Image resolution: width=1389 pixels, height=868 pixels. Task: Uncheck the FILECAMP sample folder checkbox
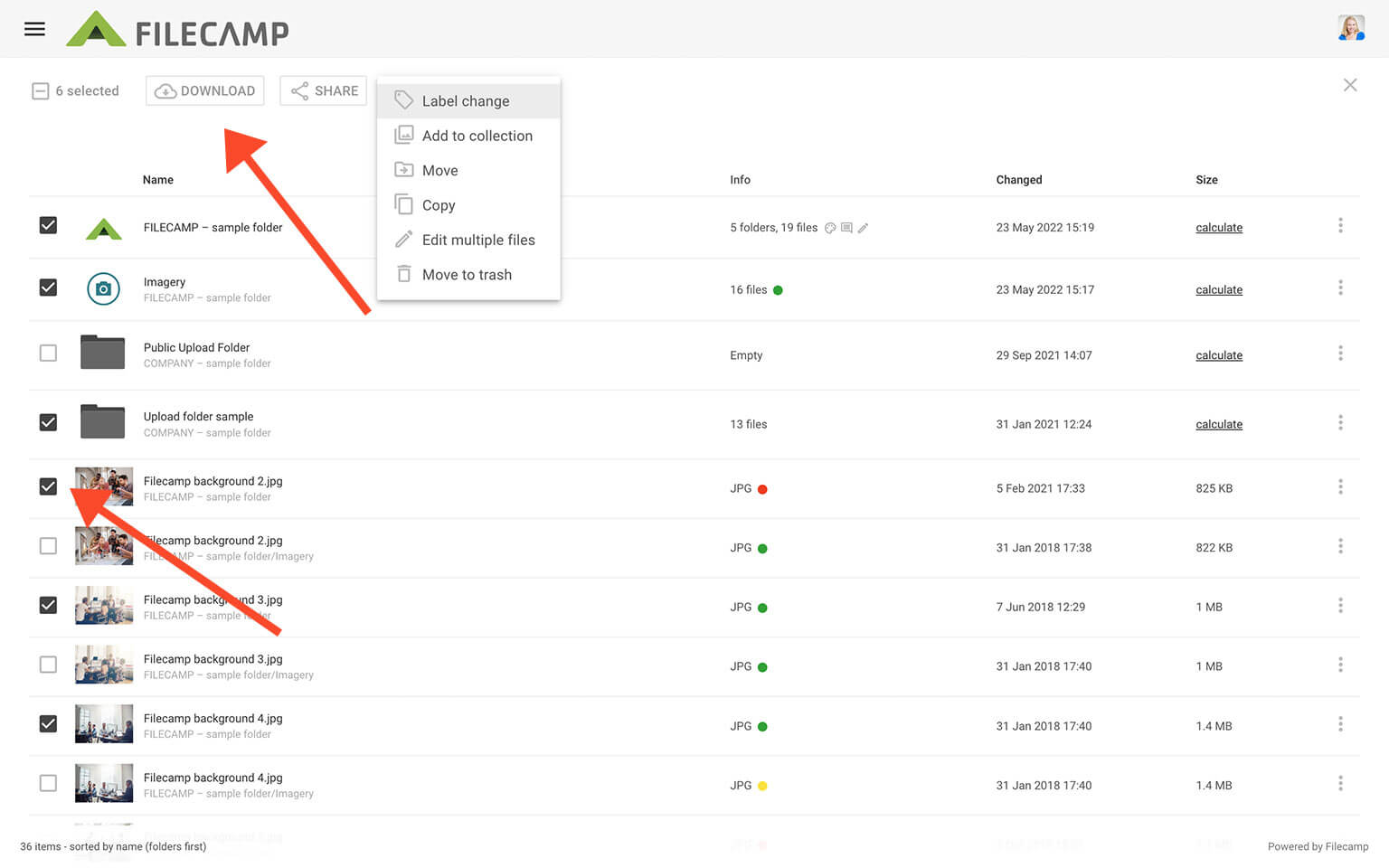(48, 225)
